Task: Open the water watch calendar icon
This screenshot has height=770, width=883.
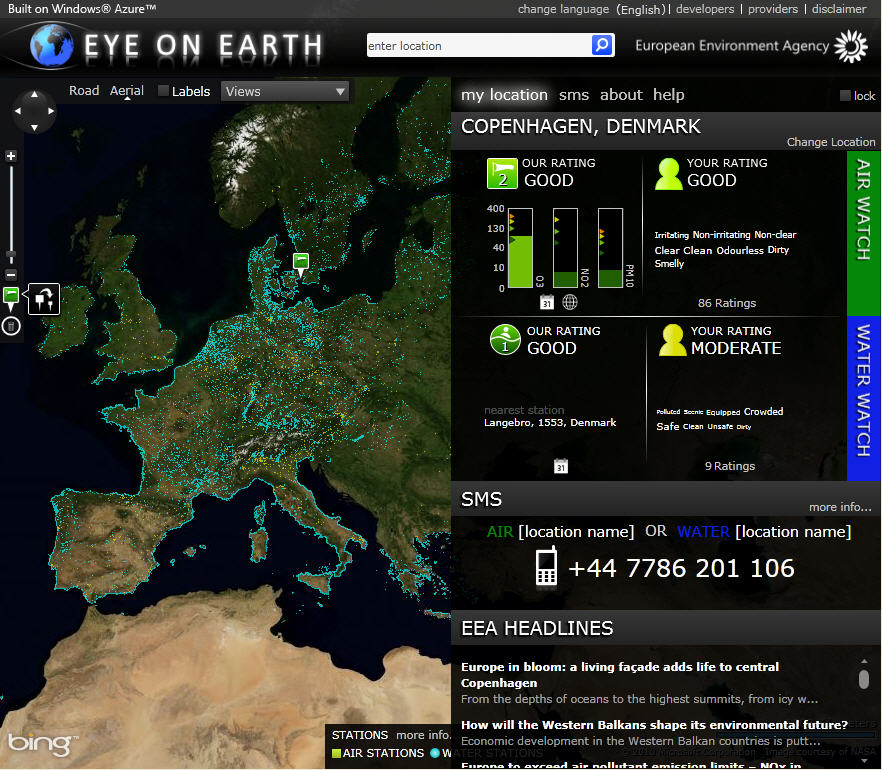Action: (x=561, y=466)
